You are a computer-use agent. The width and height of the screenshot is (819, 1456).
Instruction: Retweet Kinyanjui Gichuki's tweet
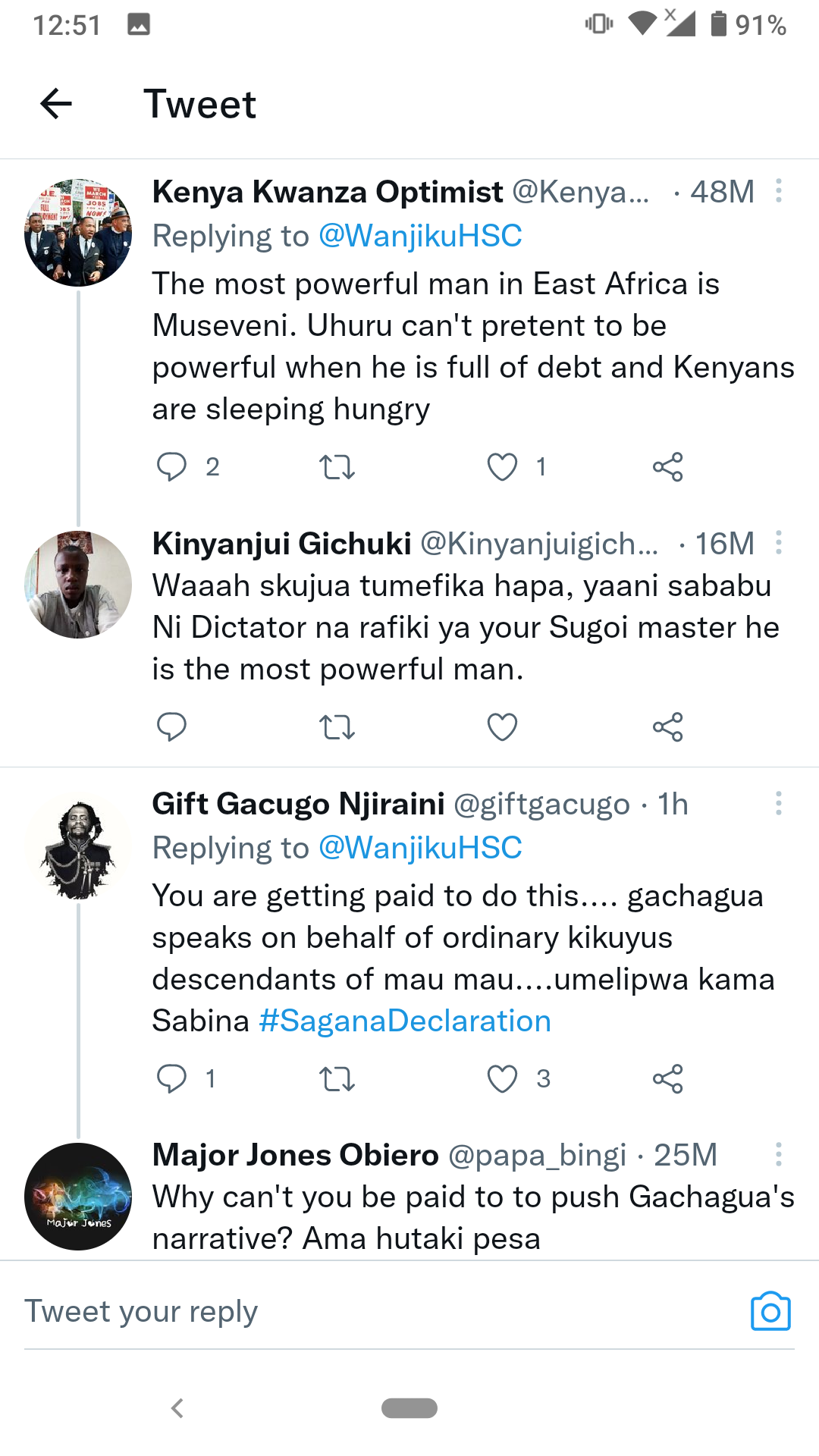coord(337,726)
